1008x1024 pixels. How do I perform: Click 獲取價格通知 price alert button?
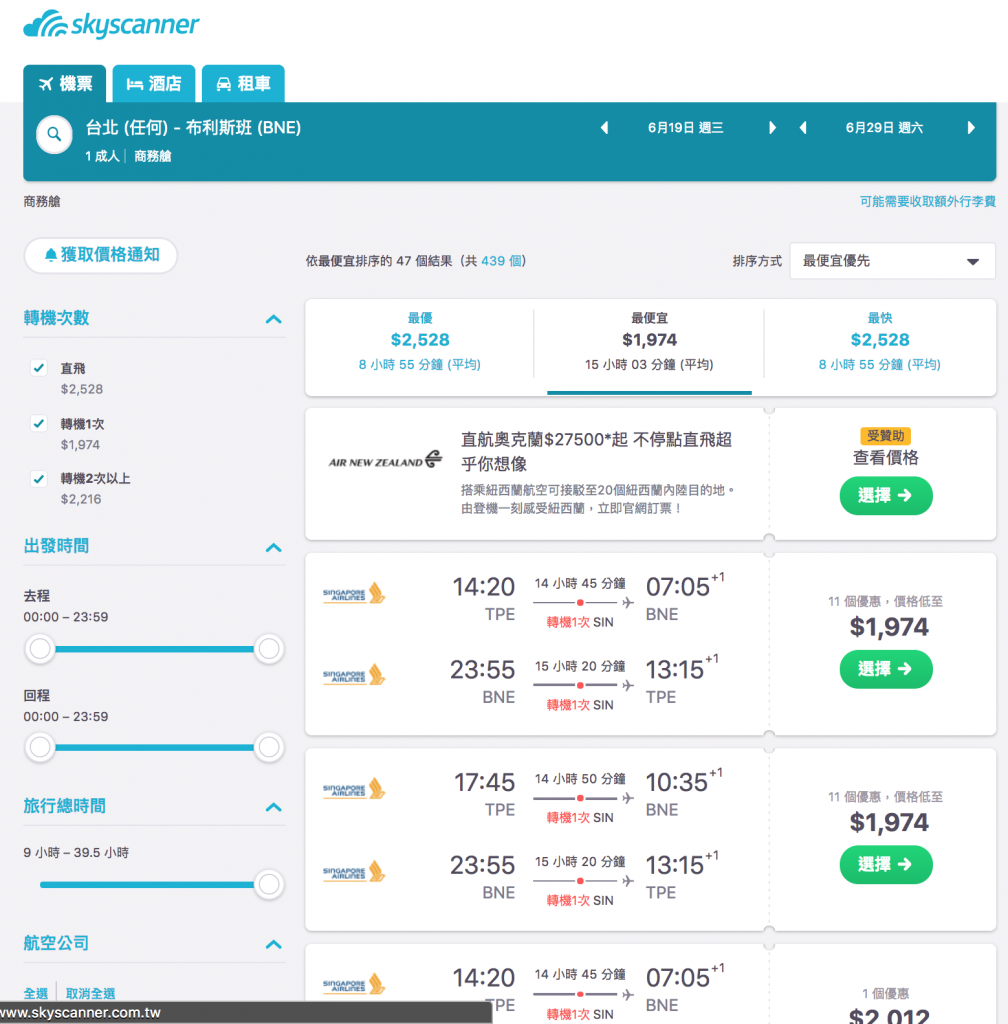point(101,255)
